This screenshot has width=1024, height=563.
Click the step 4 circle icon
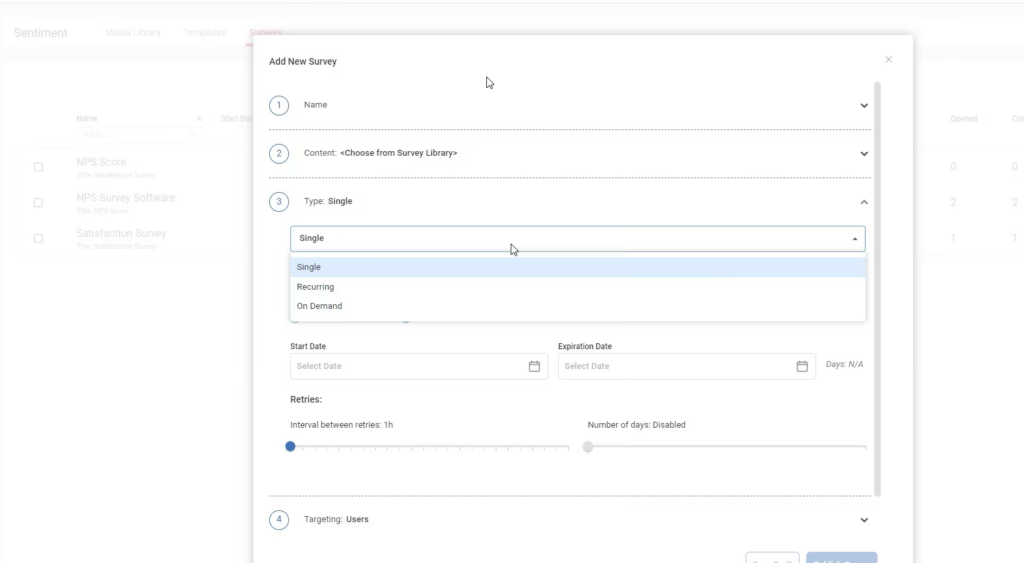click(279, 520)
